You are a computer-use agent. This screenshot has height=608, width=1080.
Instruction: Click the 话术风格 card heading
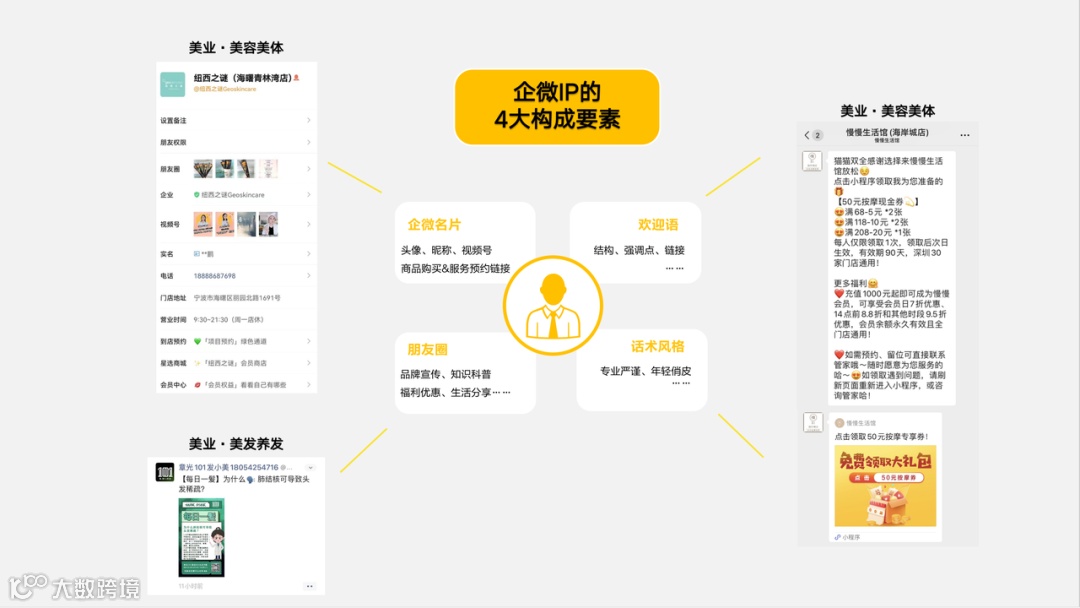[x=658, y=346]
